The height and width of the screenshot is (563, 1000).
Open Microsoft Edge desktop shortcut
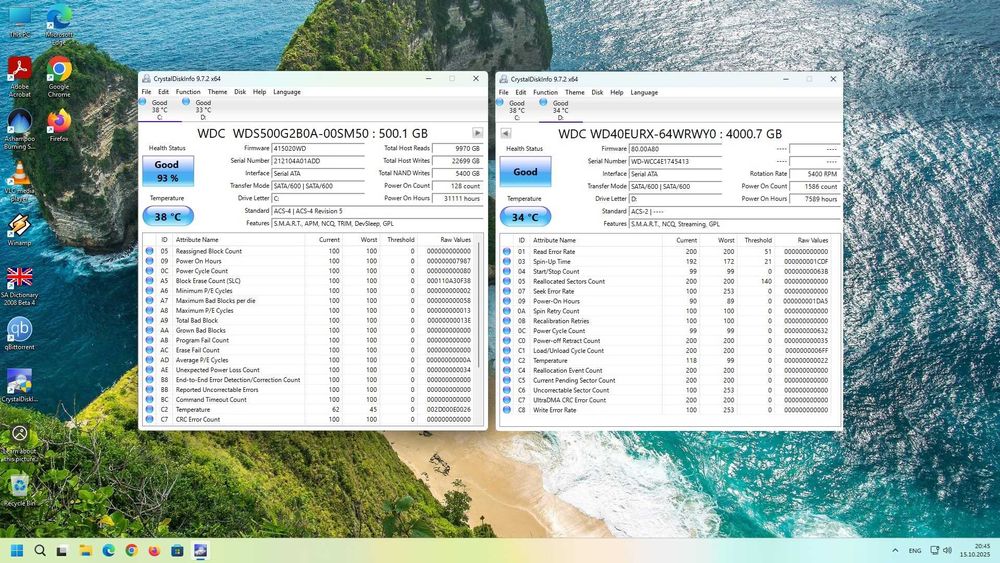[x=59, y=24]
